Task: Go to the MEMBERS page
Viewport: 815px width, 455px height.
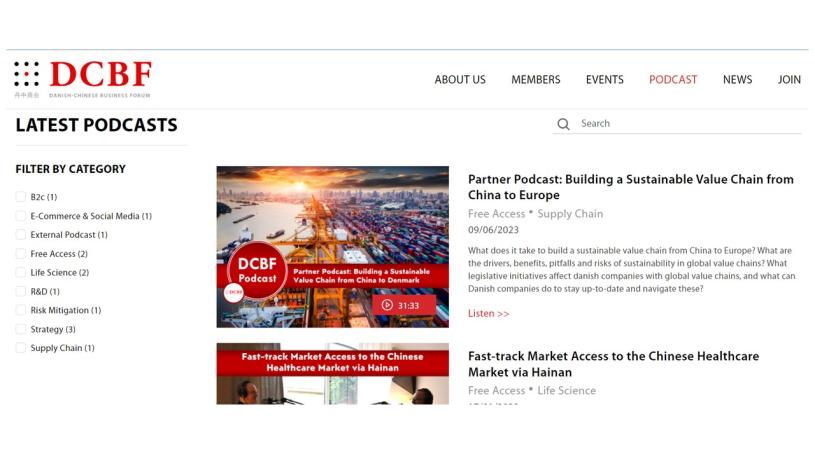Action: point(535,80)
